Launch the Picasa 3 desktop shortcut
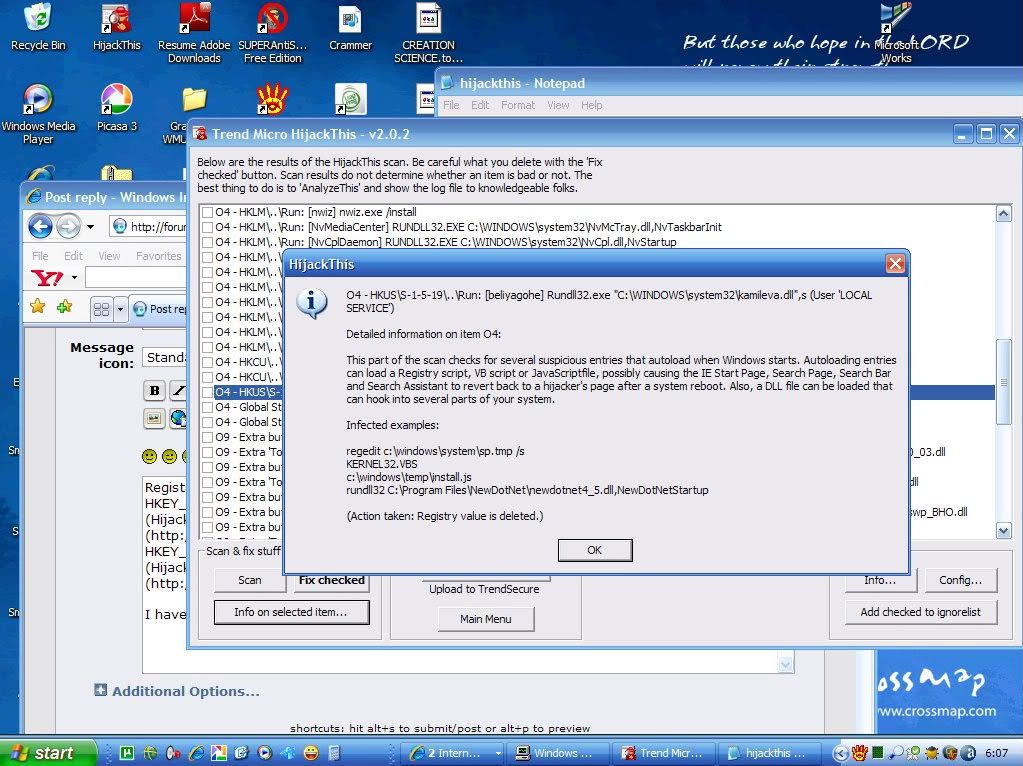The height and width of the screenshot is (766, 1023). (x=117, y=107)
